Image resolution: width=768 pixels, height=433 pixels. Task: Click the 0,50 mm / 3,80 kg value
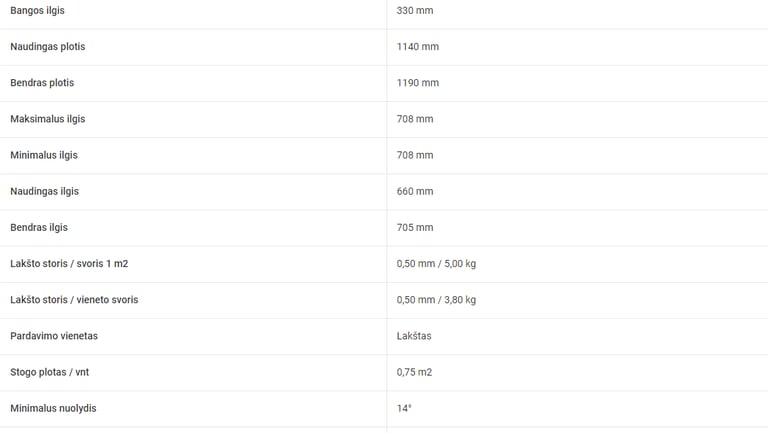(436, 300)
